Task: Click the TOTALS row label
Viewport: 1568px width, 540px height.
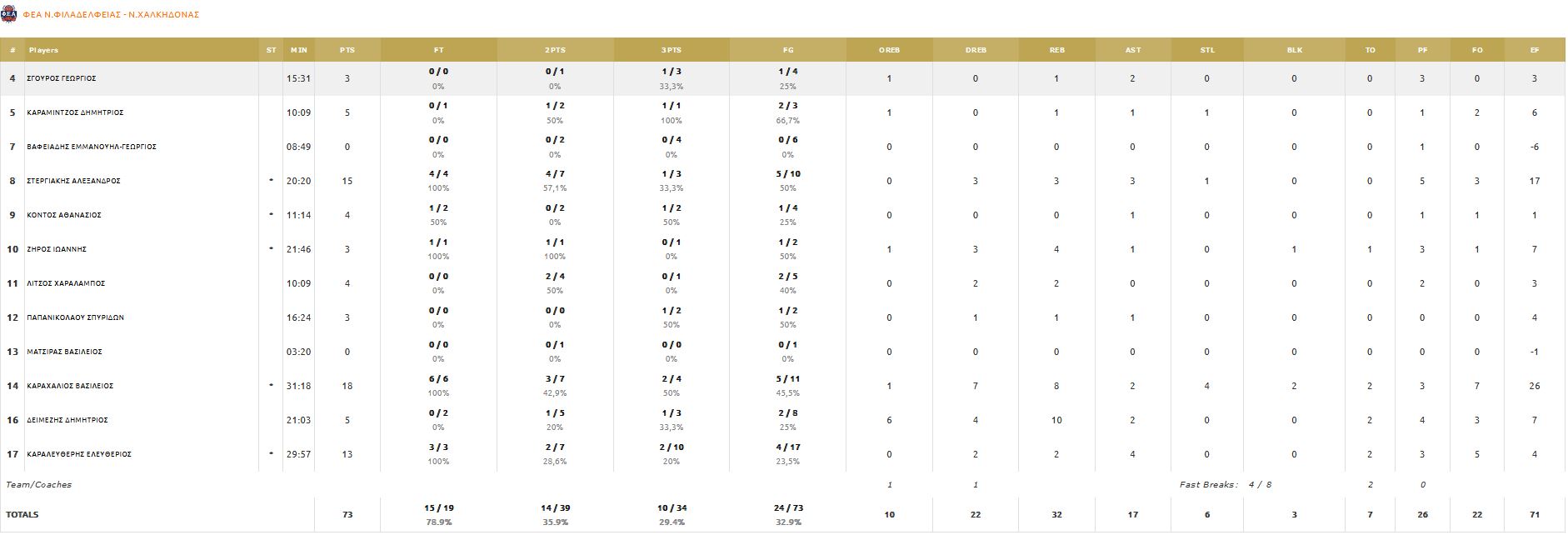Action: (22, 515)
